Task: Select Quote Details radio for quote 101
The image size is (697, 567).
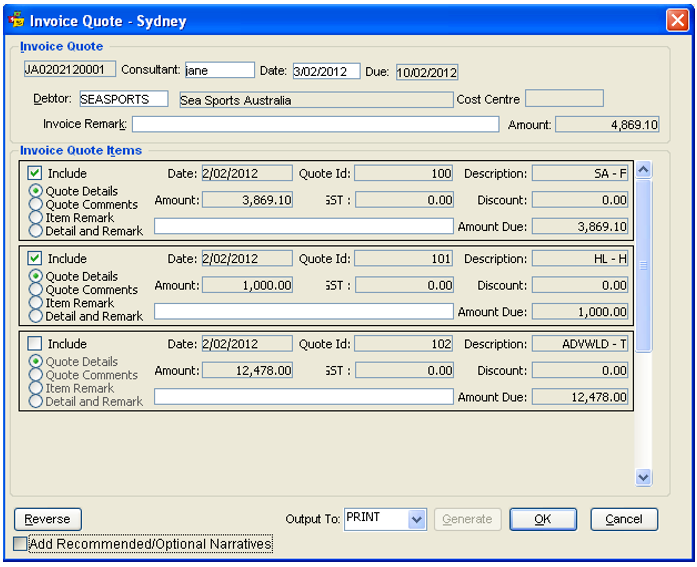Action: [x=36, y=276]
